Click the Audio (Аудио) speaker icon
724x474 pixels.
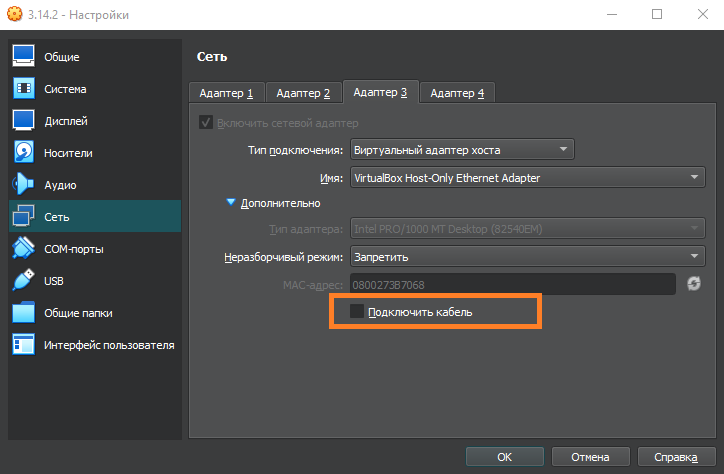tap(23, 184)
